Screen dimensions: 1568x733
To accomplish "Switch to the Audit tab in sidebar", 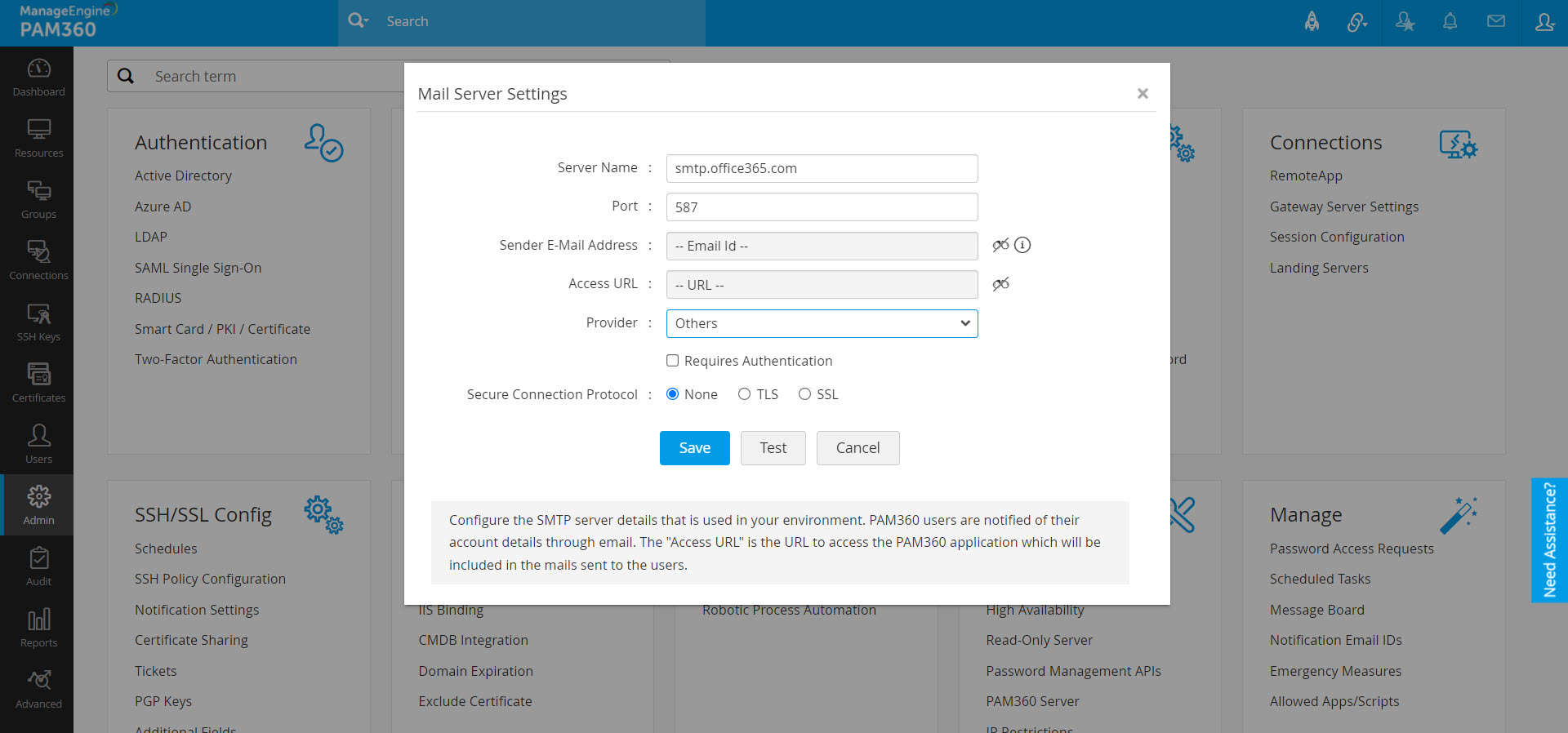I will coord(38,567).
